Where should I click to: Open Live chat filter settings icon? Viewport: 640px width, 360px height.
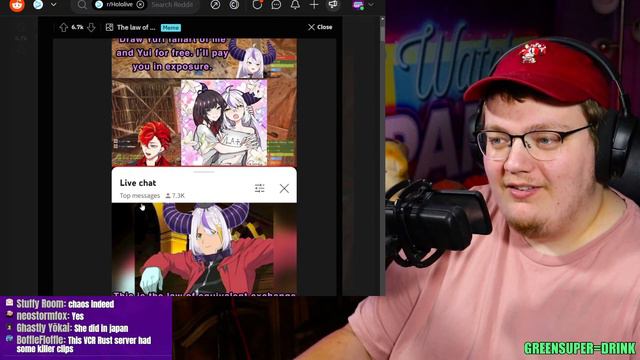point(260,188)
